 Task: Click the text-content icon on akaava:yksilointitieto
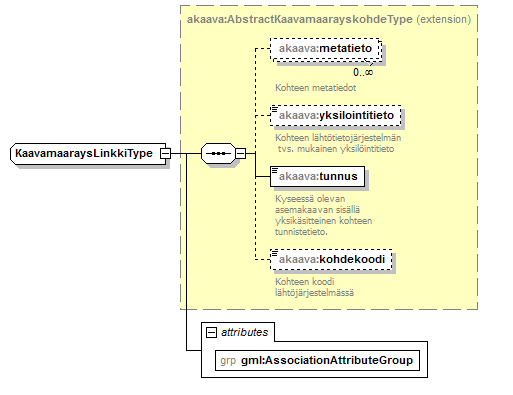275,110
